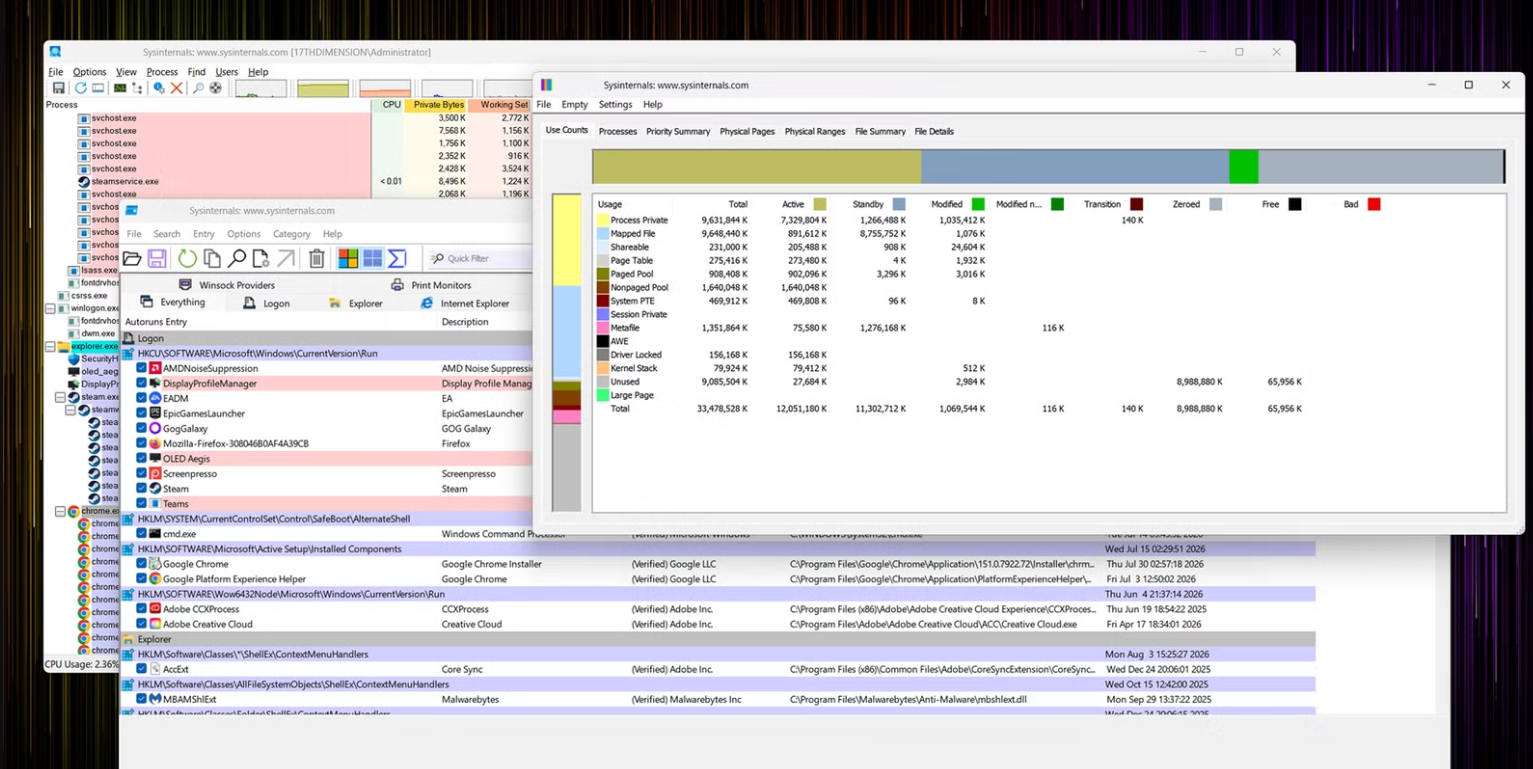Click red X Kill Process icon
Viewport: 1533px width, 769px height.
176,88
